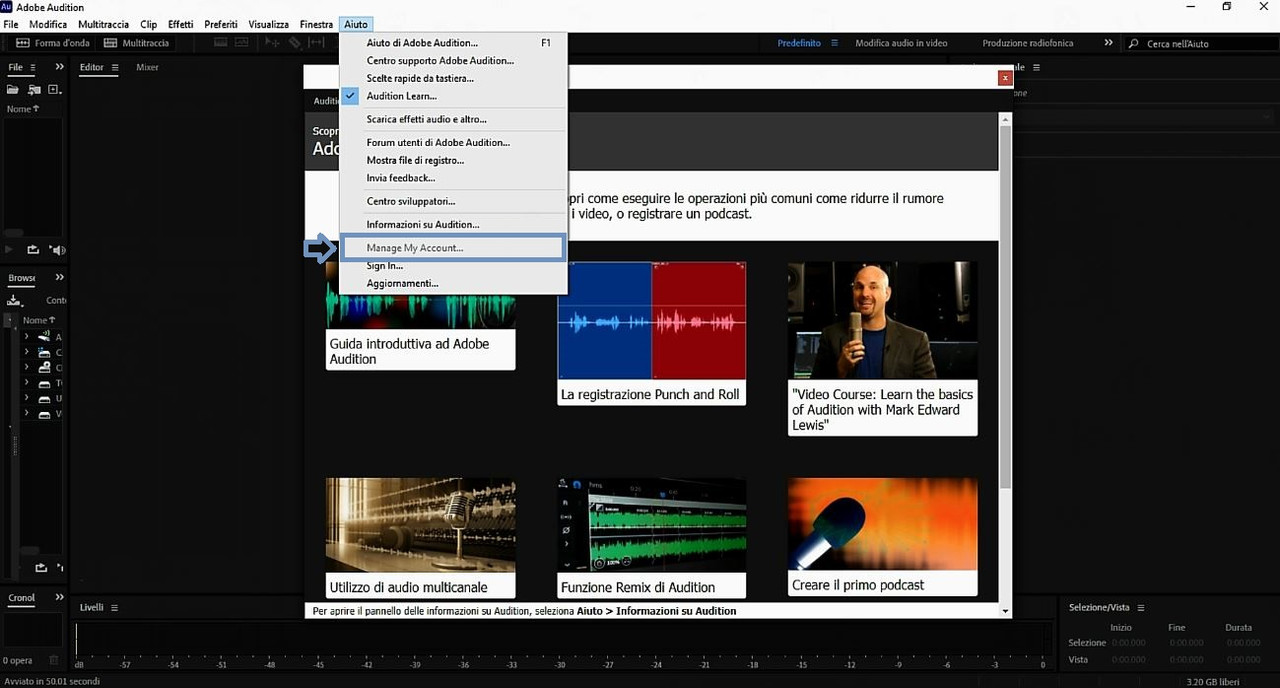This screenshot has height=688, width=1280.
Task: Click play button in File panel
Action: point(9,249)
